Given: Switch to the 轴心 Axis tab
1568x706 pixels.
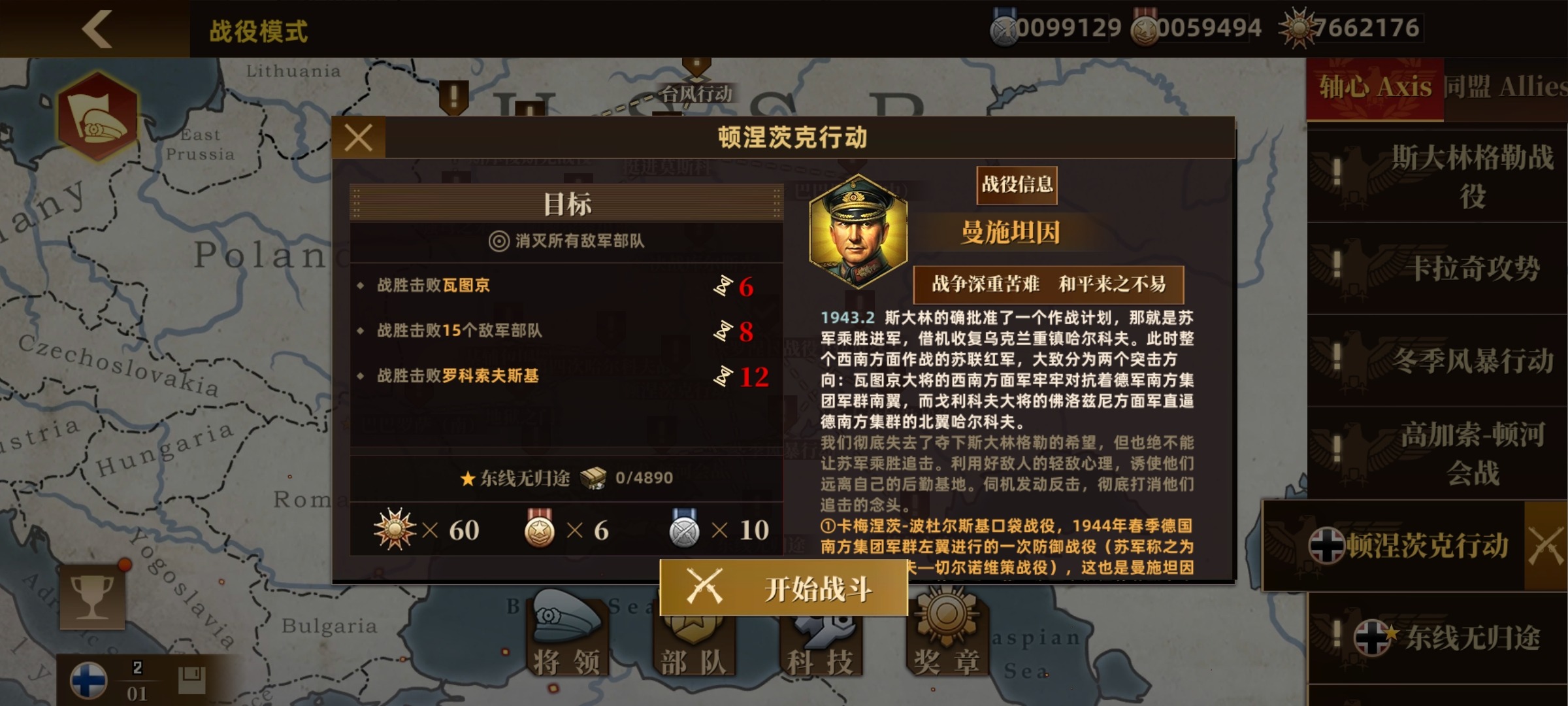Looking at the screenshot, I should (1375, 88).
